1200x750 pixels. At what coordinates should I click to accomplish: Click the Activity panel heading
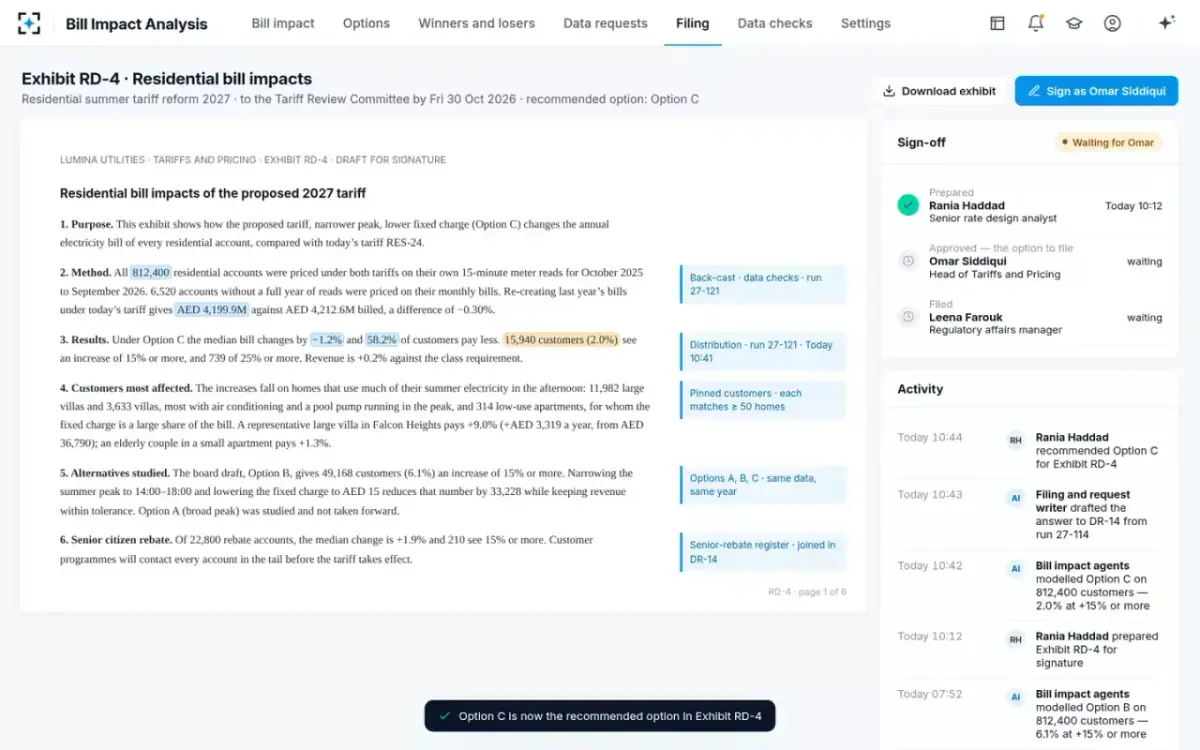(x=920, y=389)
